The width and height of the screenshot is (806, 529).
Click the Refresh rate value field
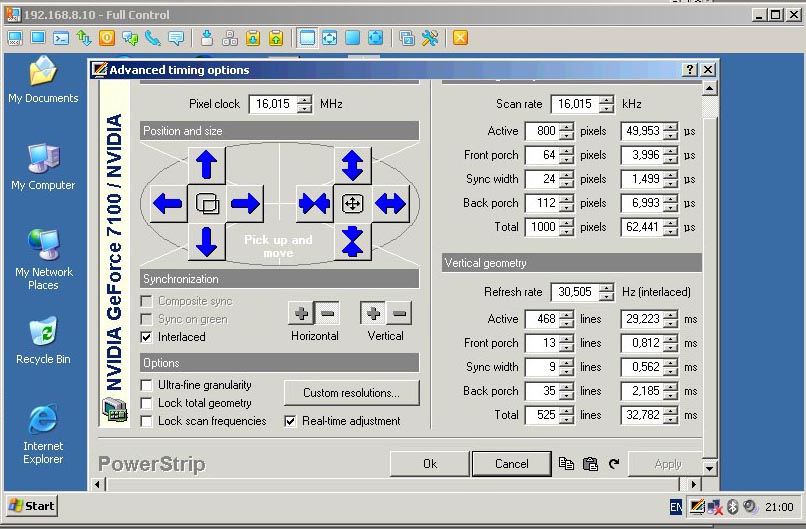point(575,292)
